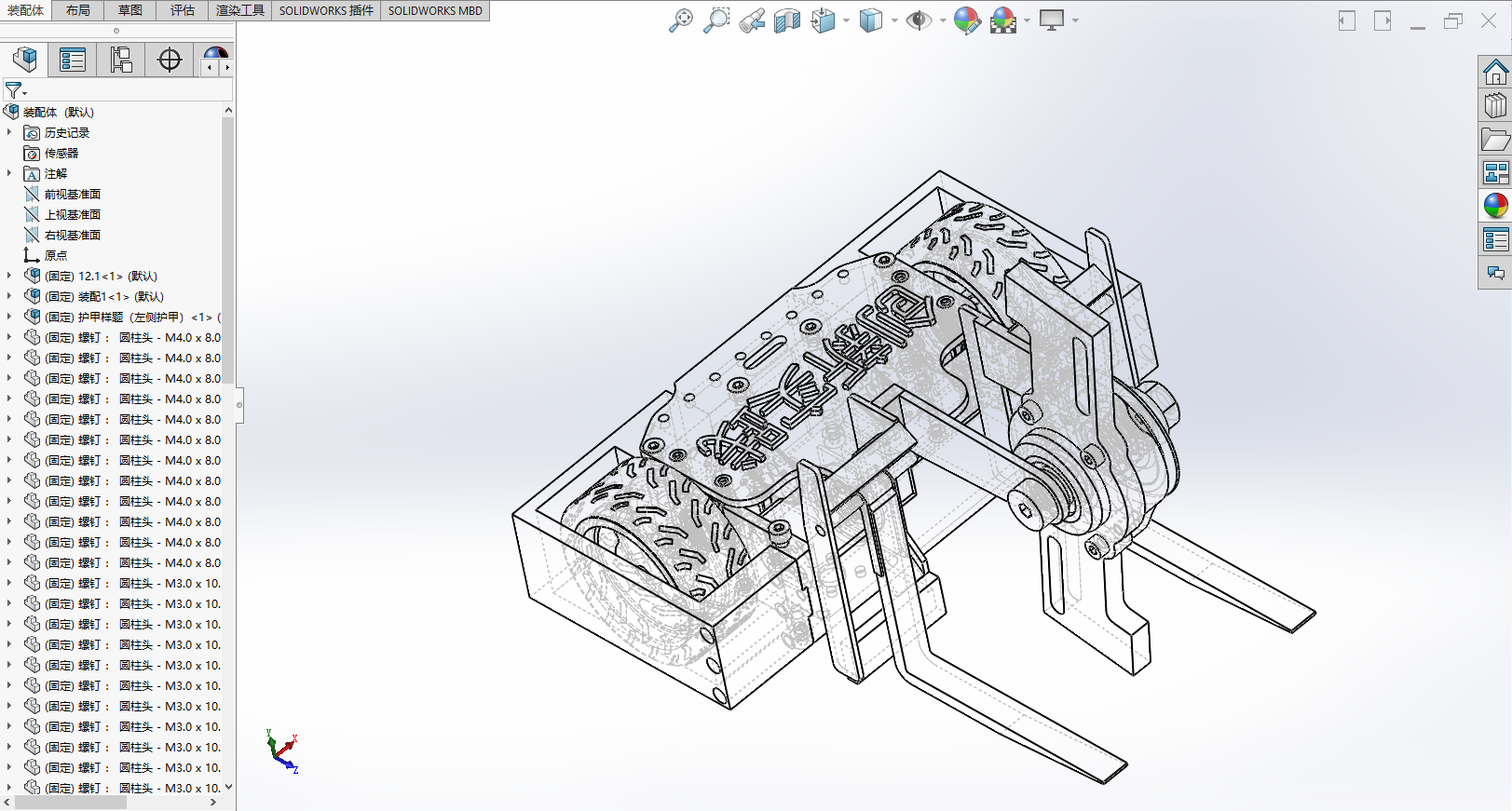Open the Design Library task pane
The height and width of the screenshot is (811, 1512).
(1495, 105)
